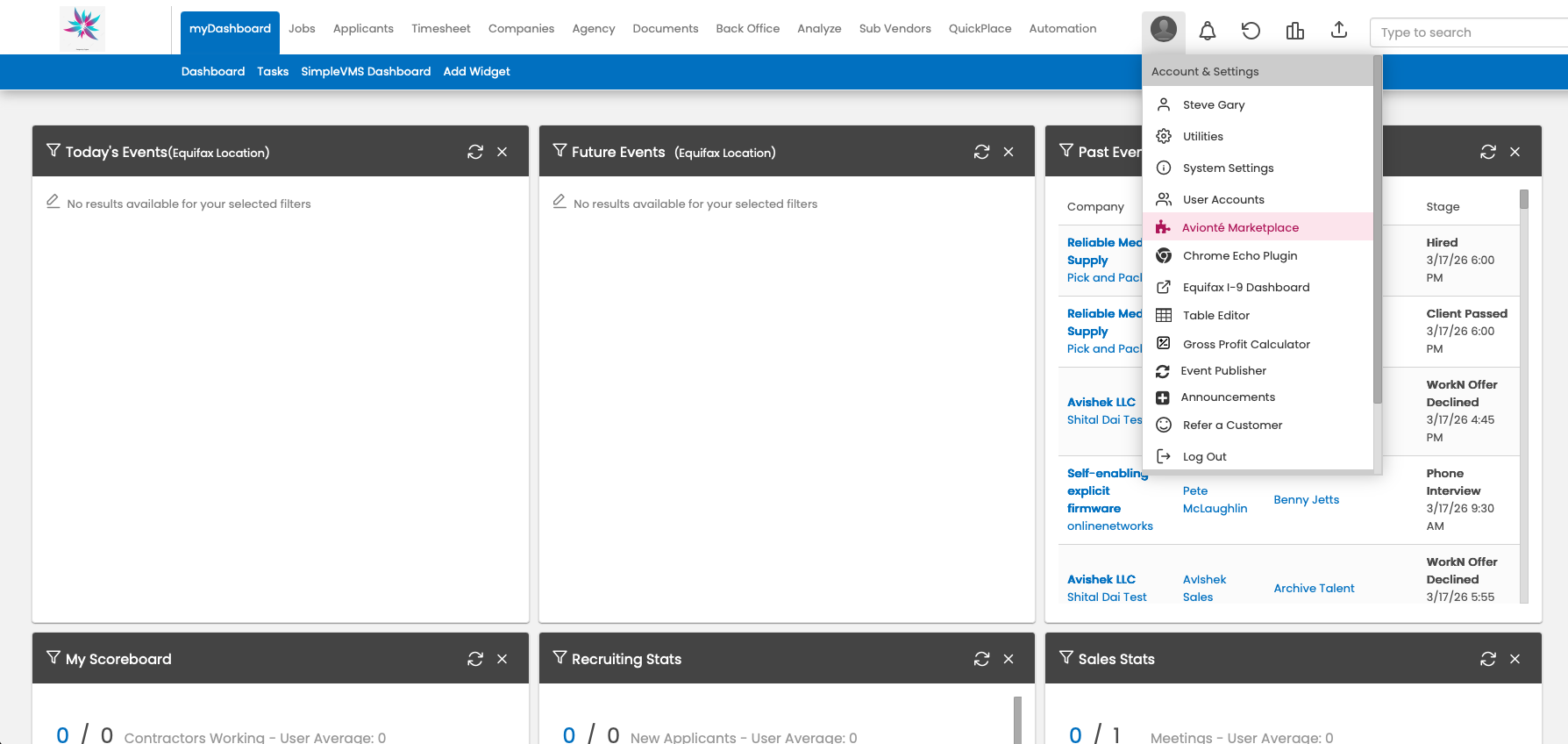Refresh the My Scoreboard widget

[x=475, y=659]
